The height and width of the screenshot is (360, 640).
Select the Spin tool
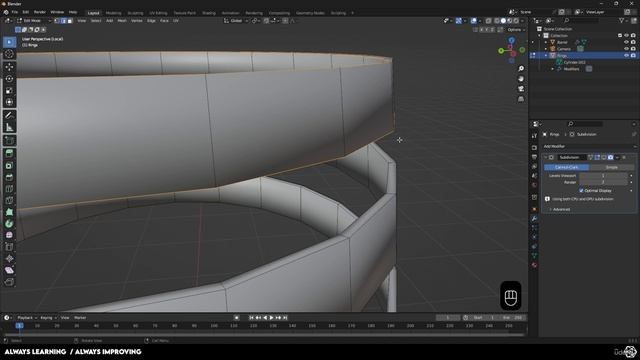pyautogui.click(x=9, y=224)
